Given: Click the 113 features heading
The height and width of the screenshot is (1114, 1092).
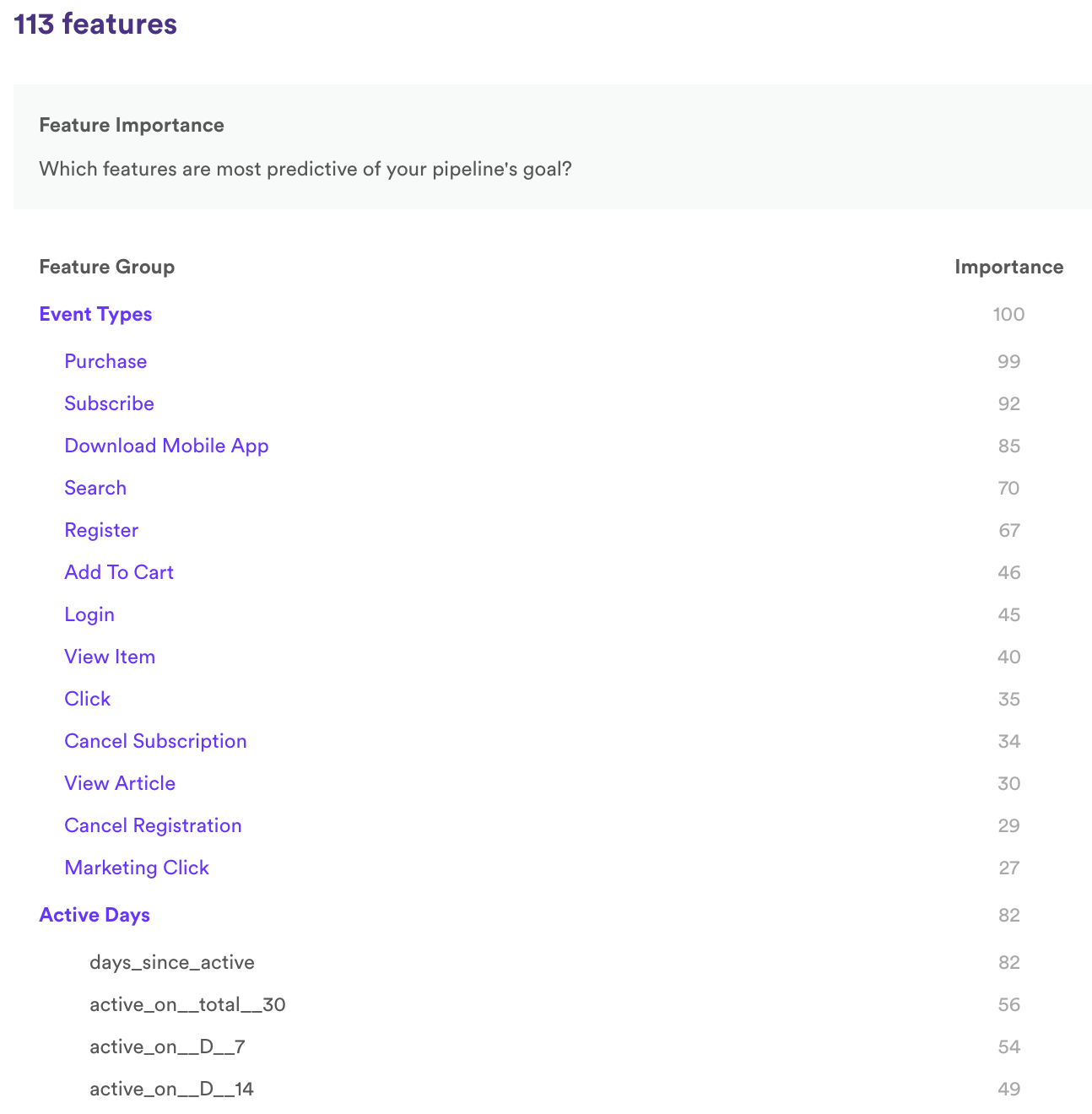Looking at the screenshot, I should (95, 24).
